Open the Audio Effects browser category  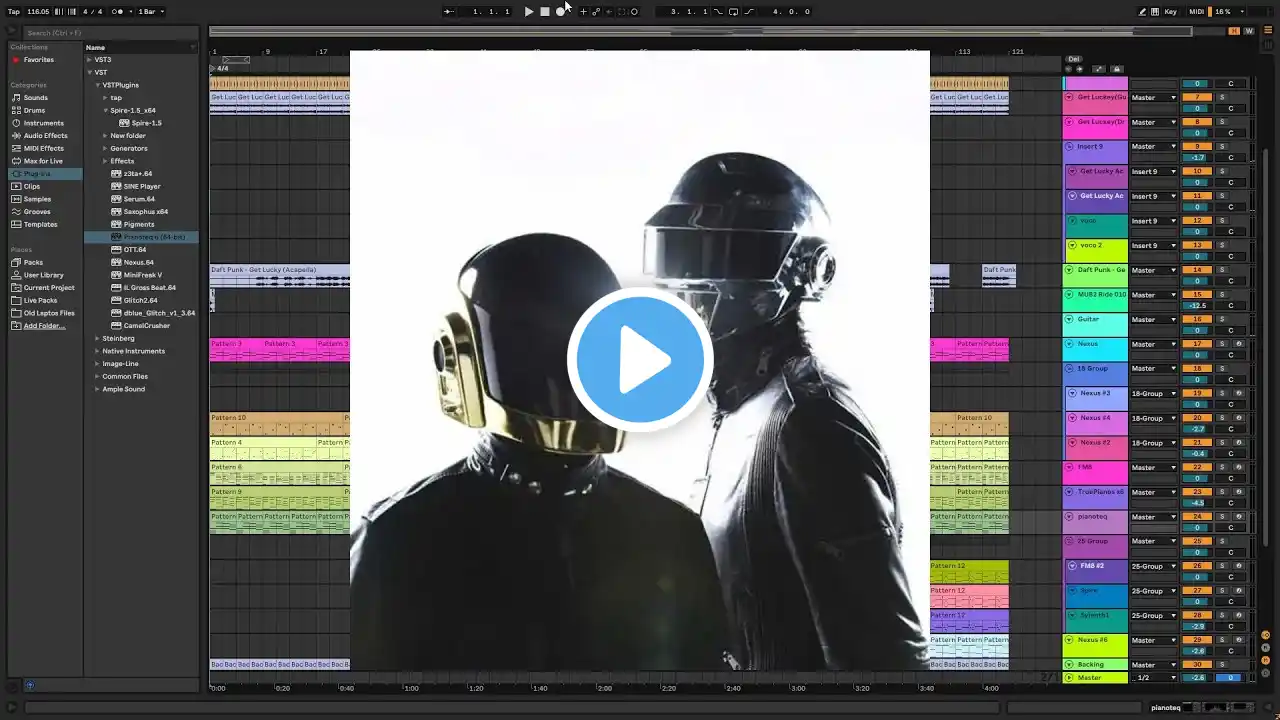[x=46, y=136]
